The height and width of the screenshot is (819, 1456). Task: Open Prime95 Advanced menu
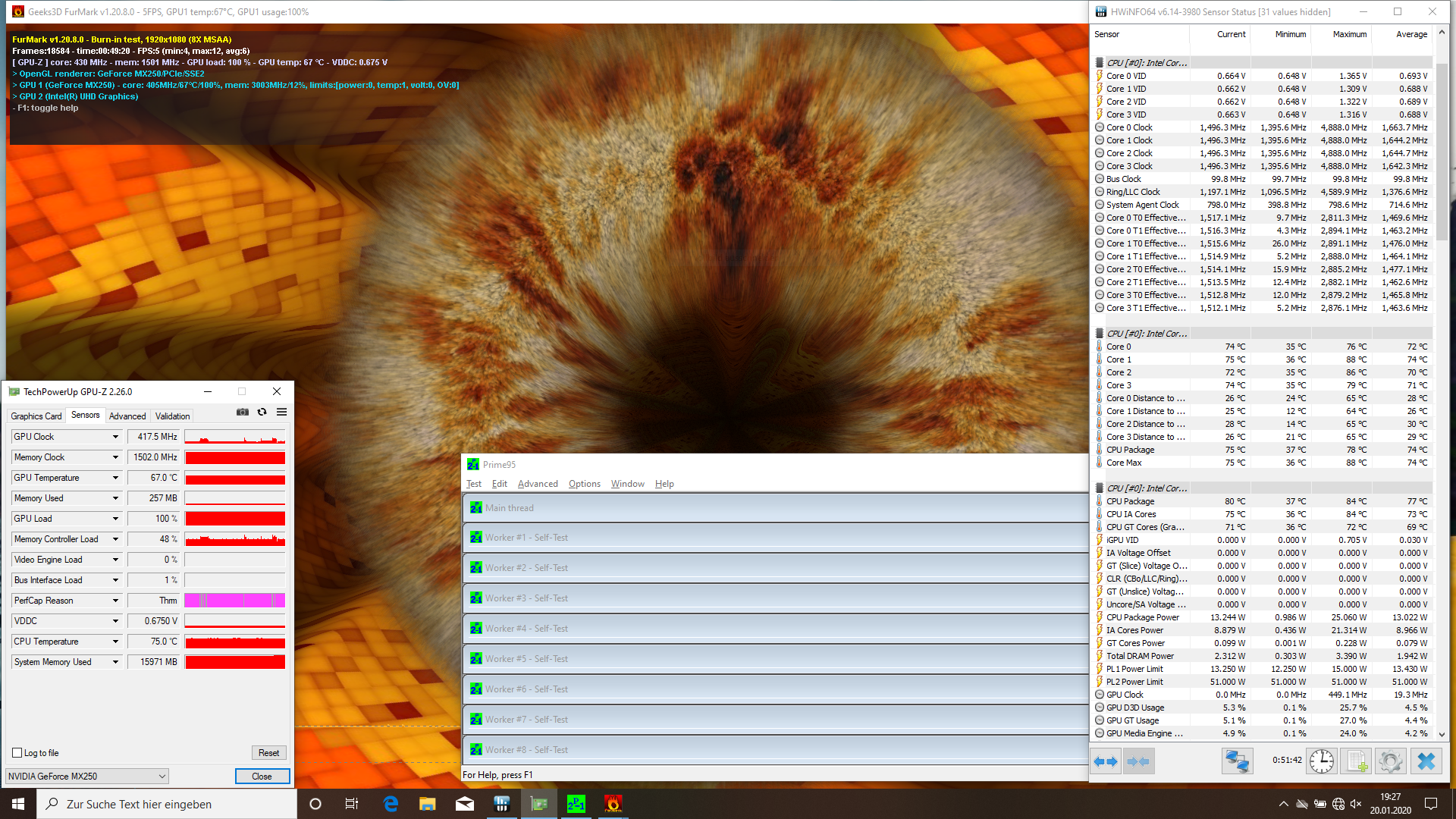[537, 484]
